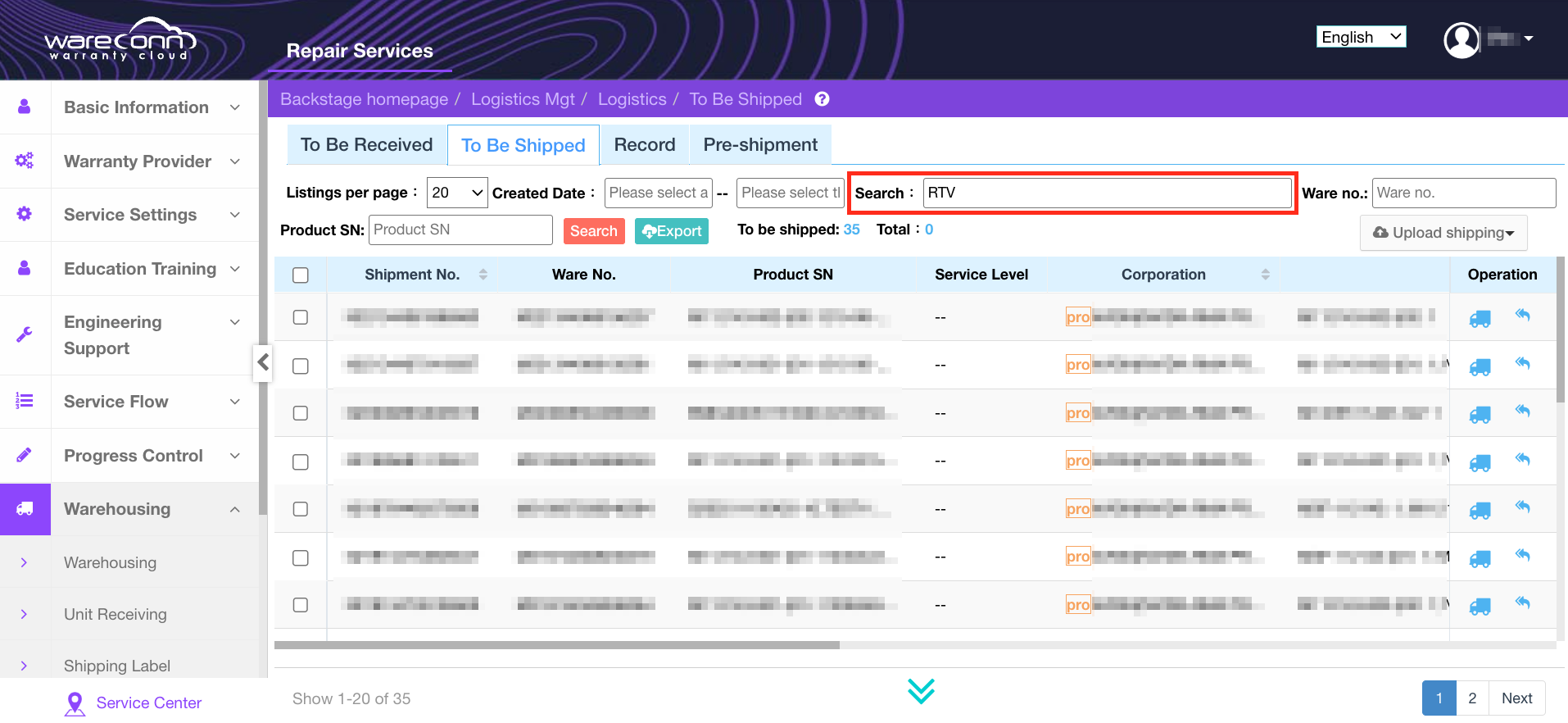Image resolution: width=1568 pixels, height=723 pixels.
Task: Expand the Upload shipping dropdown
Action: (1443, 233)
